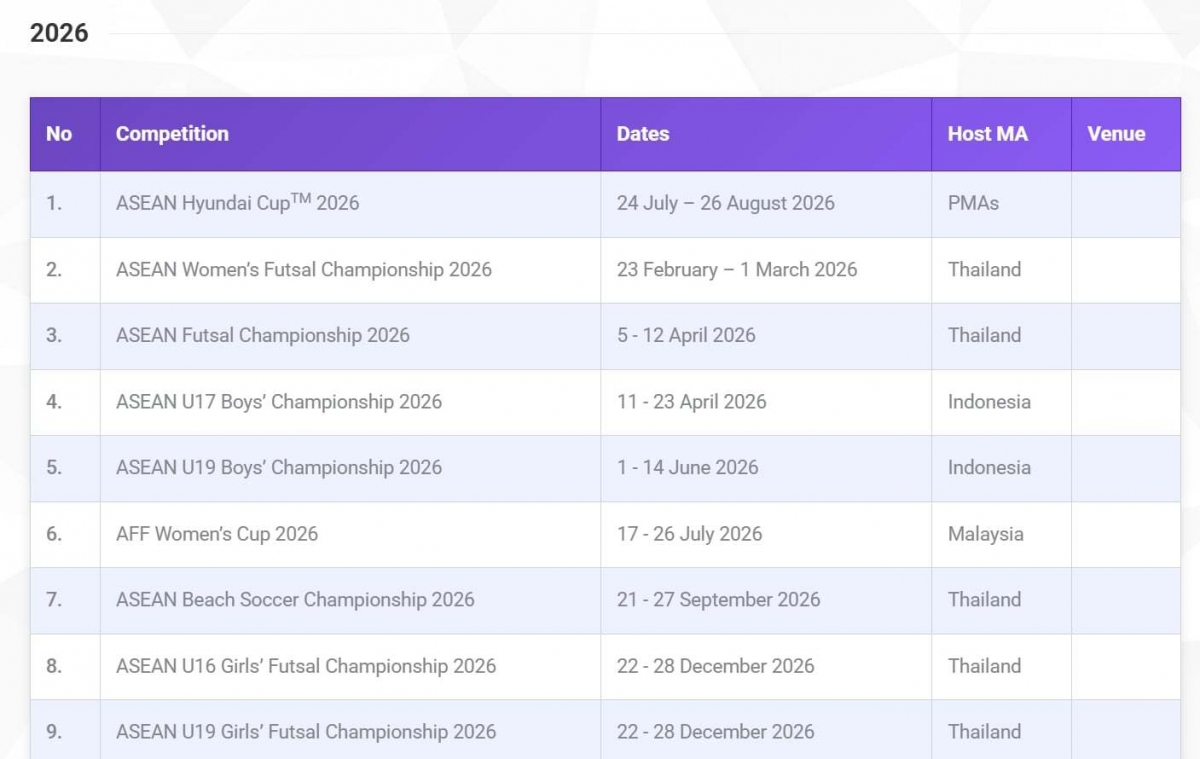Click the Host MA column header
1200x759 pixels.
click(987, 134)
